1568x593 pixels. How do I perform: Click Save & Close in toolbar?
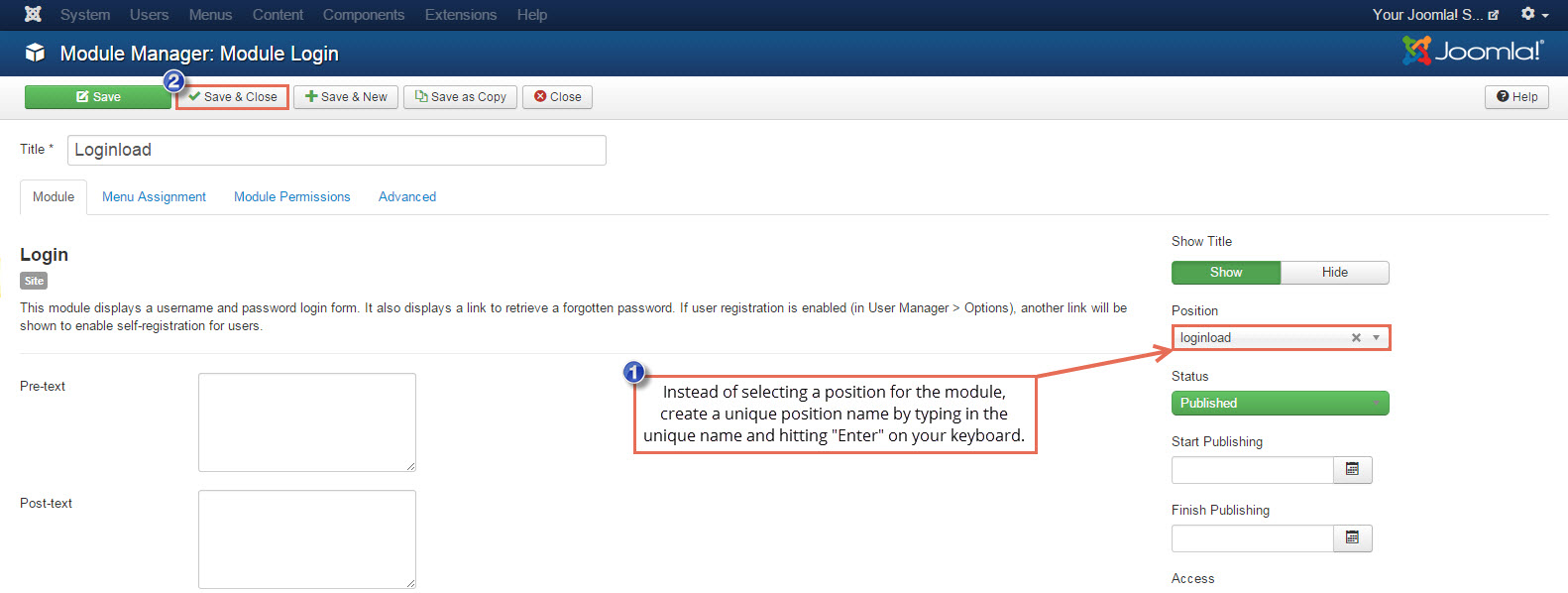233,97
